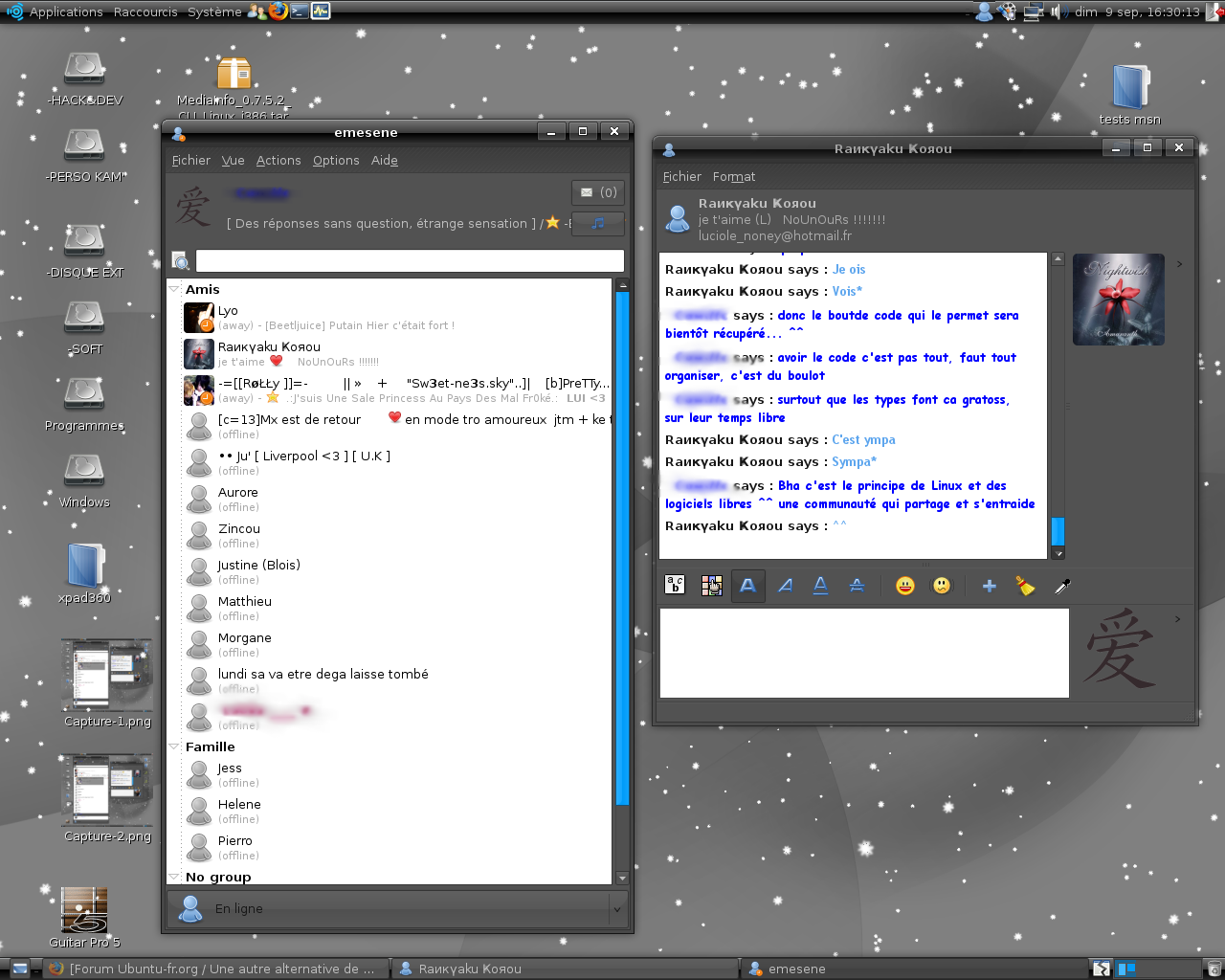This screenshot has height=980, width=1225.
Task: Open the text color palette icon
Action: (x=711, y=586)
